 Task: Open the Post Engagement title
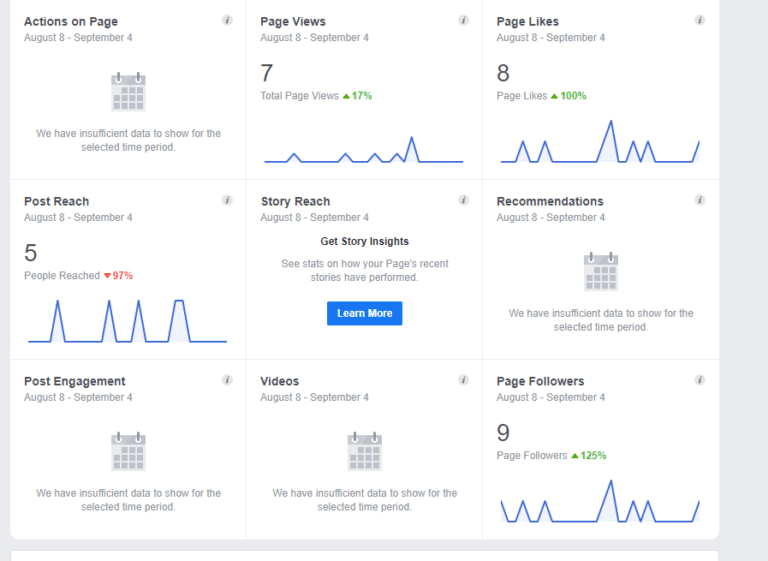coord(74,381)
